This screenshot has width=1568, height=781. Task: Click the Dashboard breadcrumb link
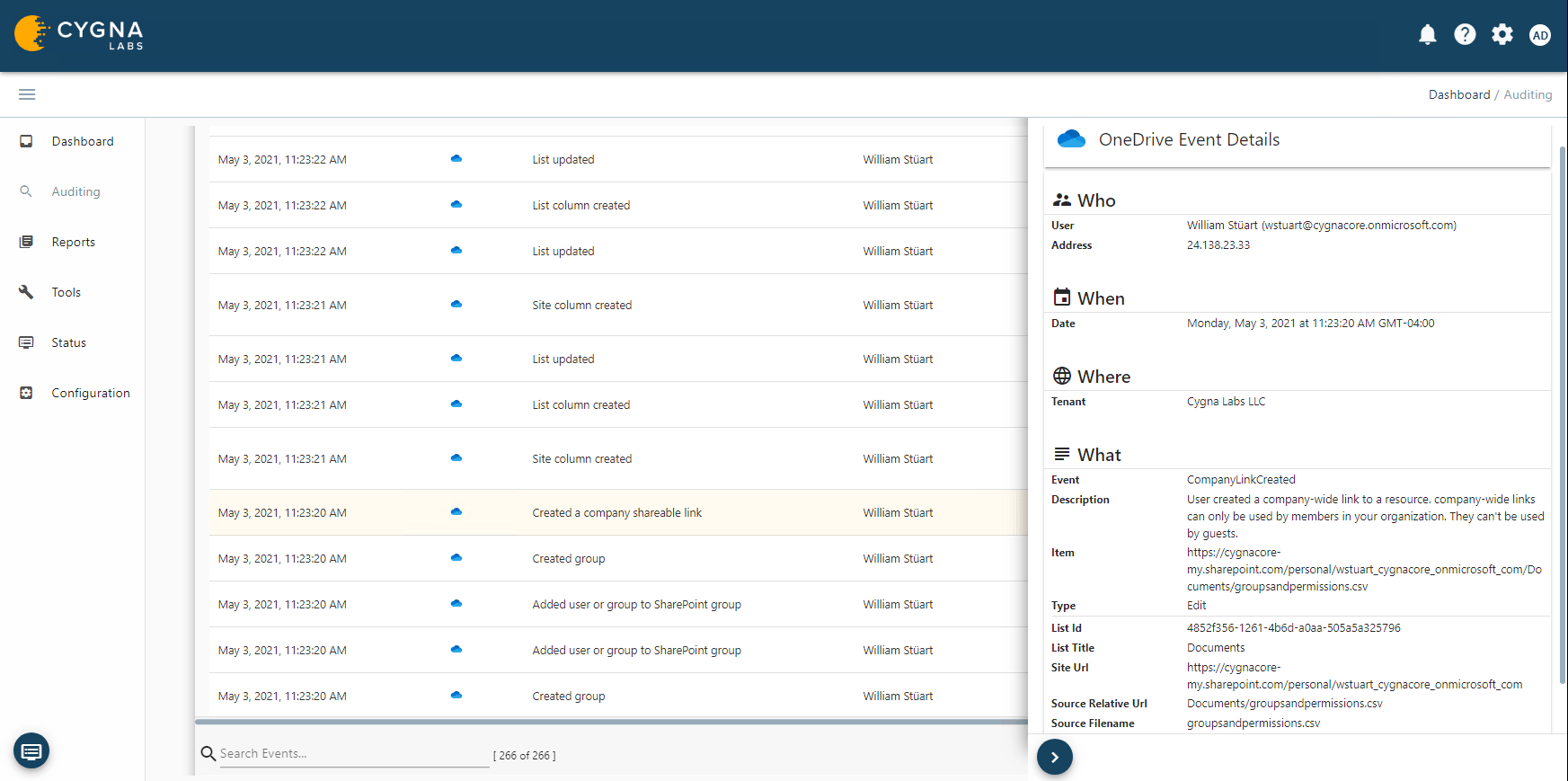(x=1458, y=94)
